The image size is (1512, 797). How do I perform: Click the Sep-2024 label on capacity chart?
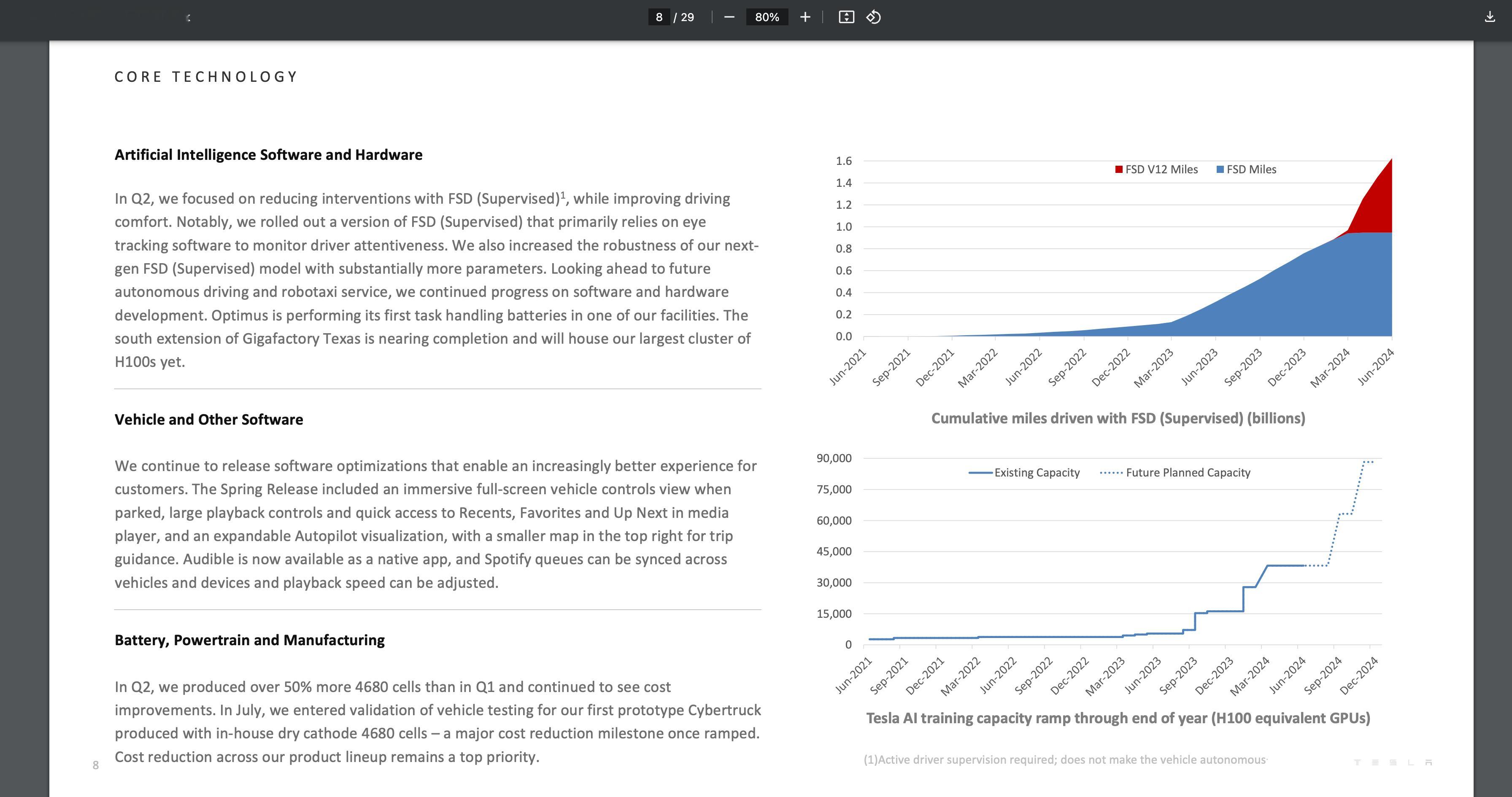coord(1323,676)
